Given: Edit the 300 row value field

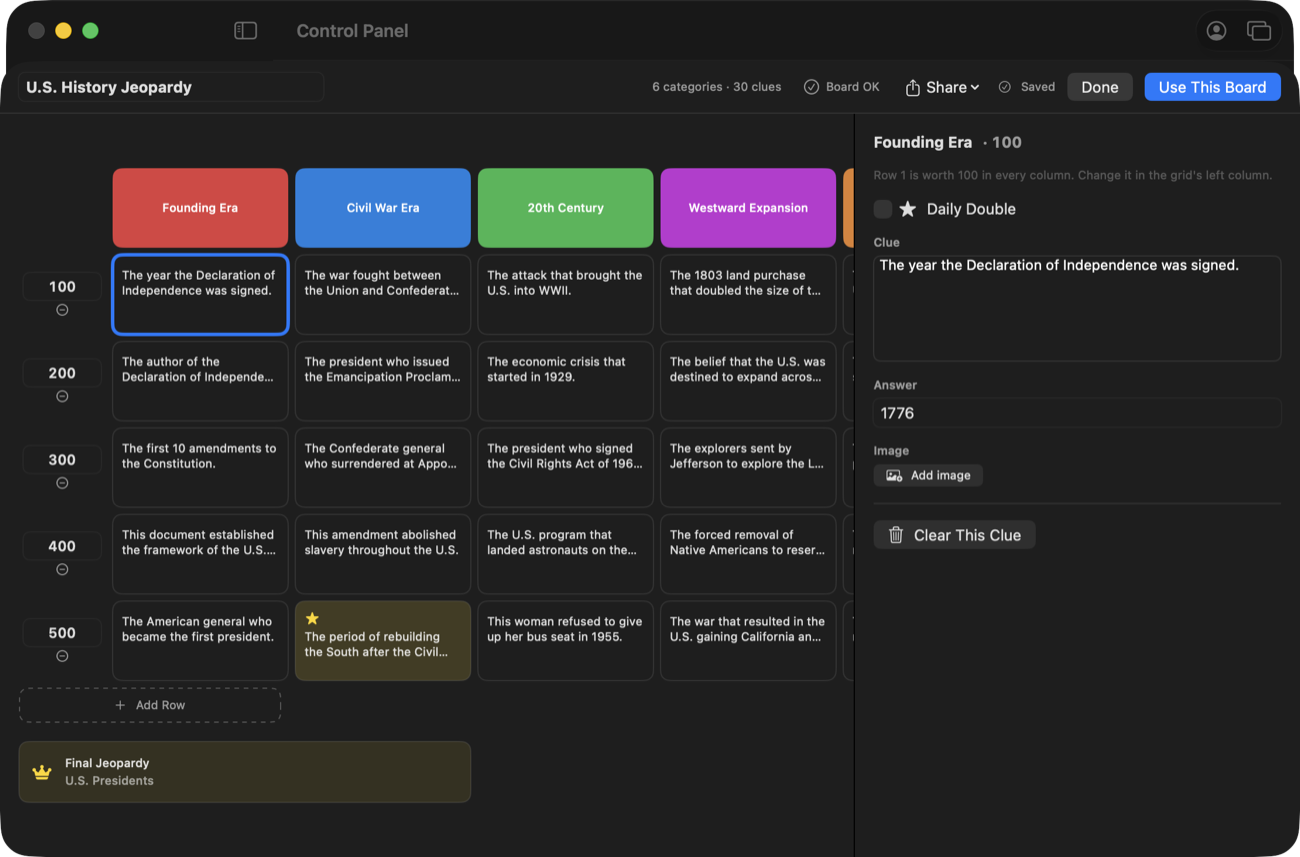Looking at the screenshot, I should pyautogui.click(x=62, y=460).
